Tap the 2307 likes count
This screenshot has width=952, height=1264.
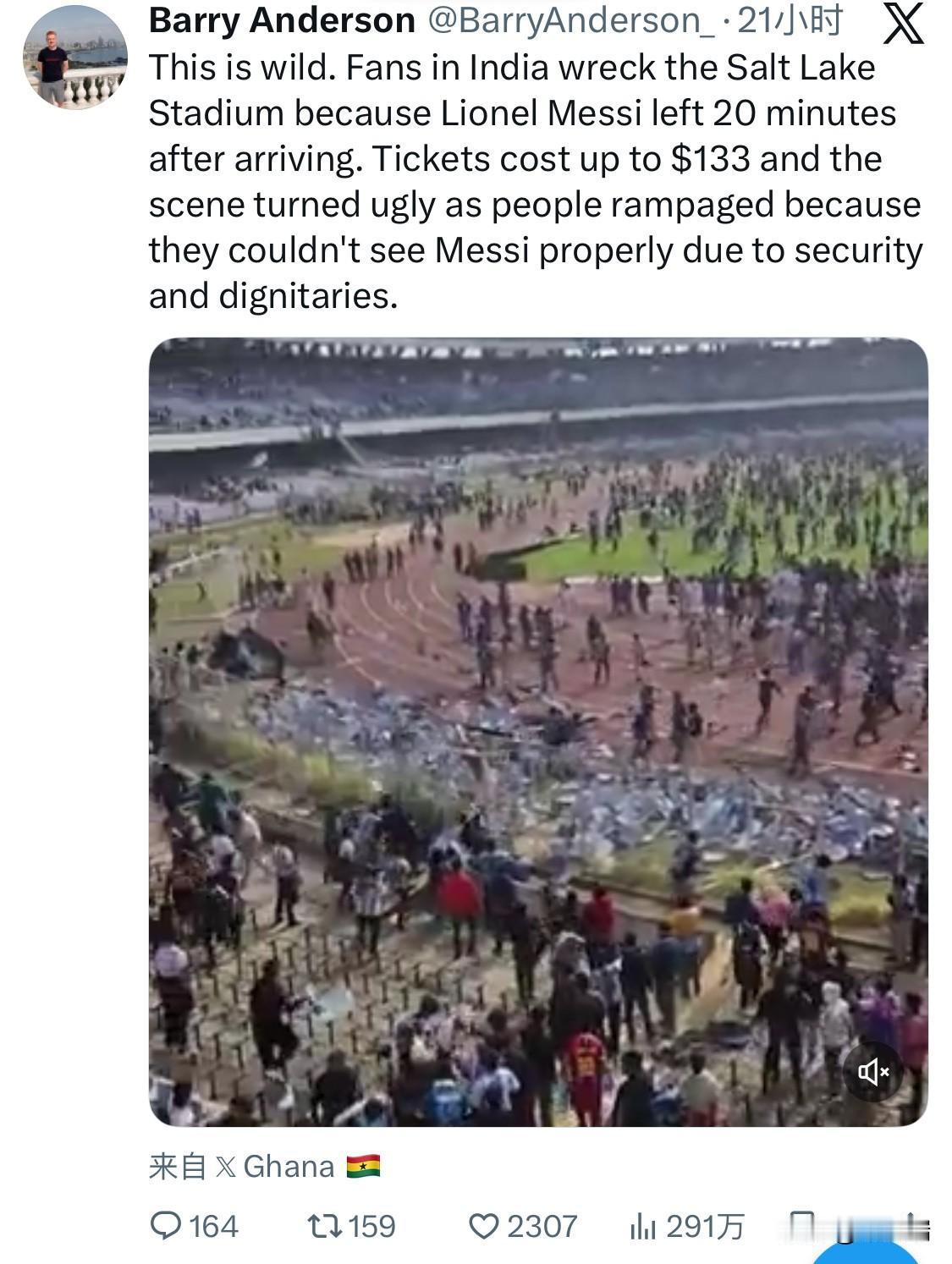click(x=542, y=1226)
